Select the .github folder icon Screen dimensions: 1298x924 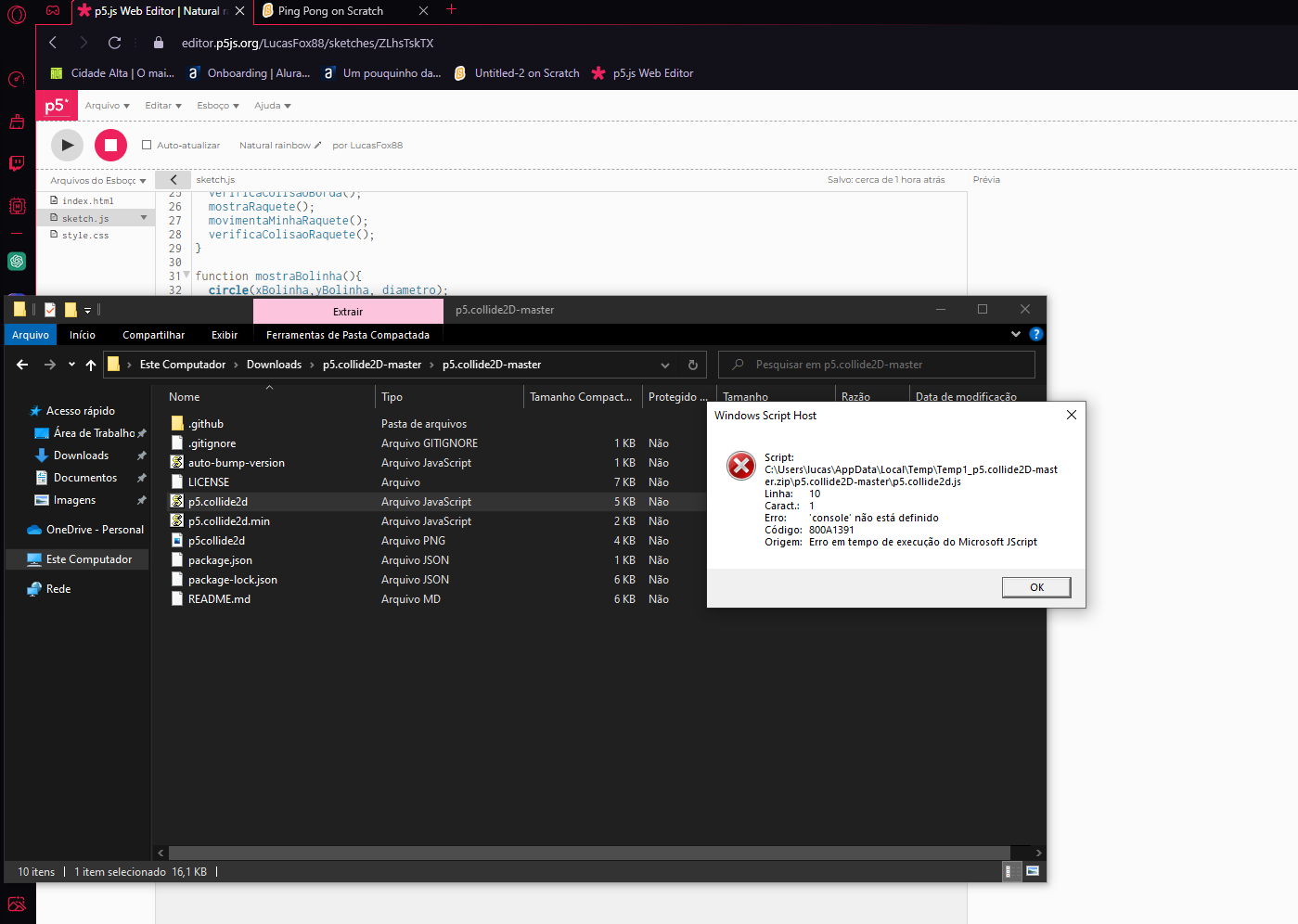point(177,424)
